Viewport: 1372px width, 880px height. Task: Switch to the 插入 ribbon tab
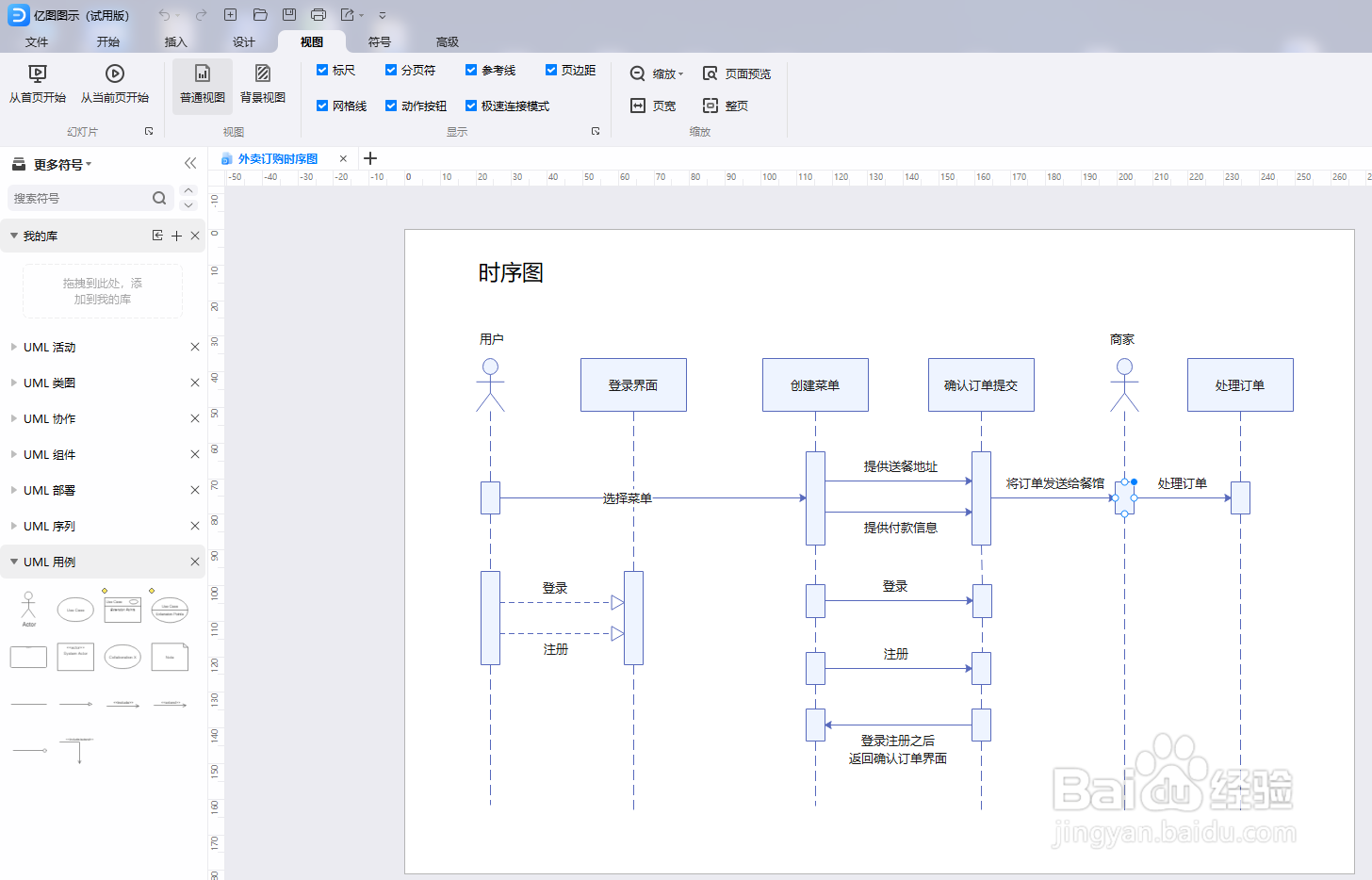175,41
